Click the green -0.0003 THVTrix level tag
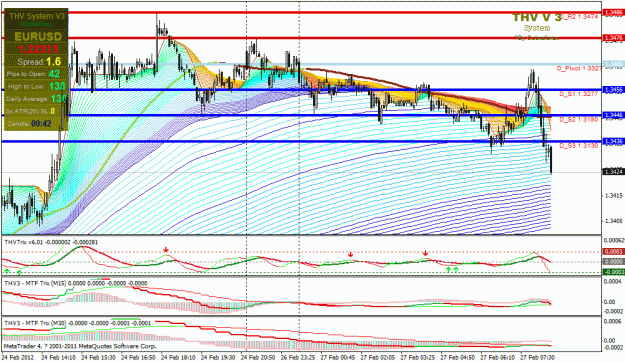The width and height of the screenshot is (625, 362). point(614,272)
